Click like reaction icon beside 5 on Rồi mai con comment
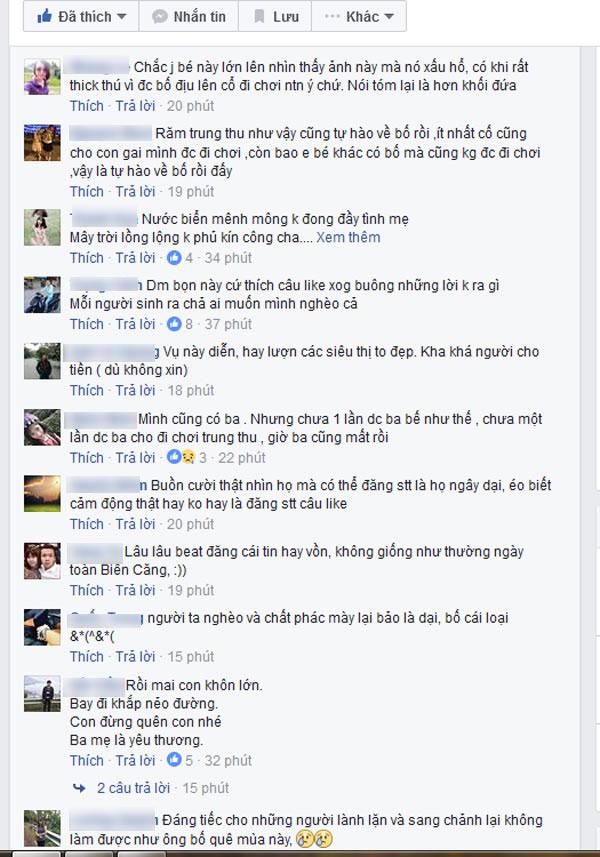Viewport: 600px width, 857px height. pyautogui.click(x=174, y=760)
